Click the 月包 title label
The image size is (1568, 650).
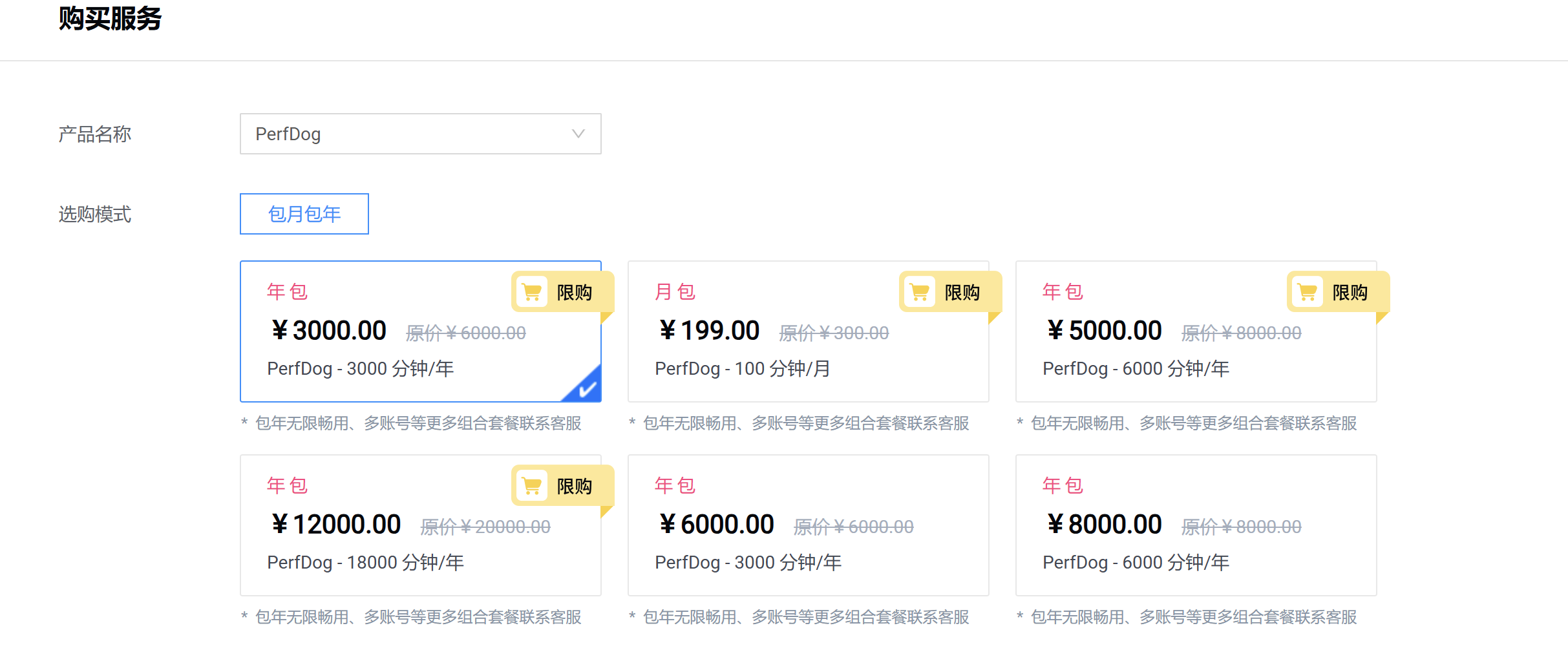coord(675,291)
